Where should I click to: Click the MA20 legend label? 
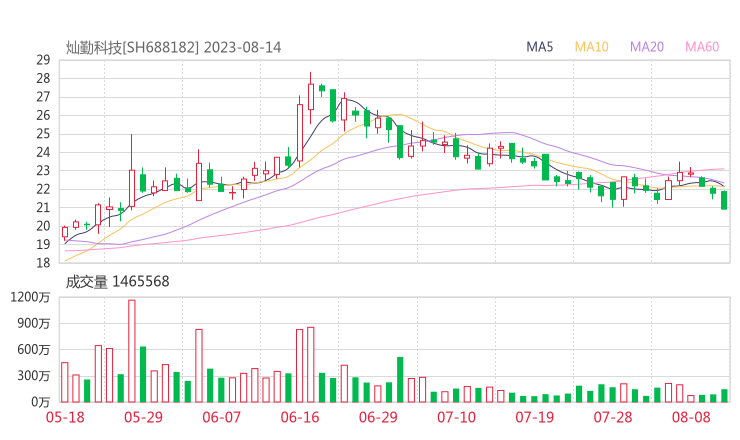click(x=647, y=47)
